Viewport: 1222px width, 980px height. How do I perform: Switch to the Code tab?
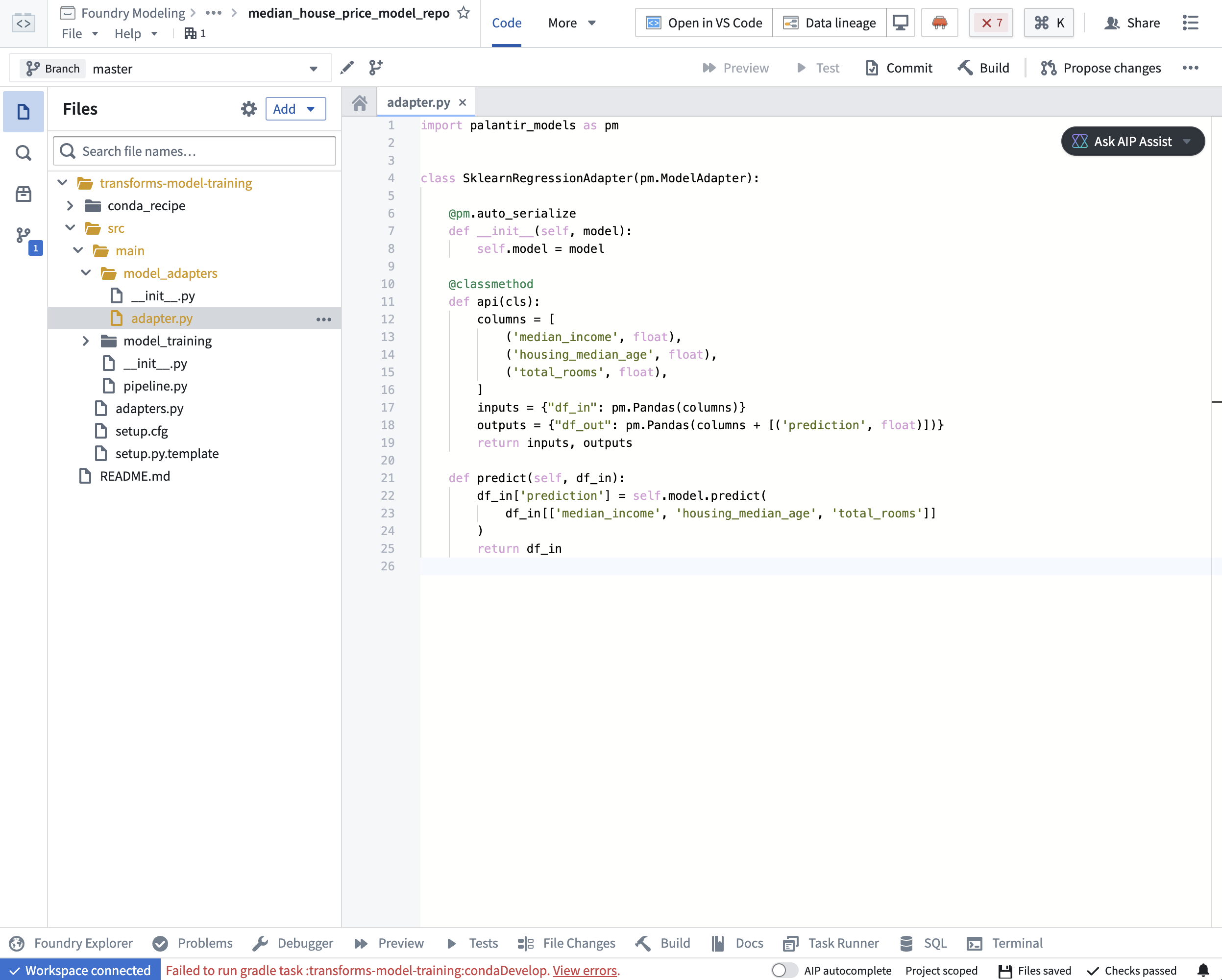(x=506, y=23)
